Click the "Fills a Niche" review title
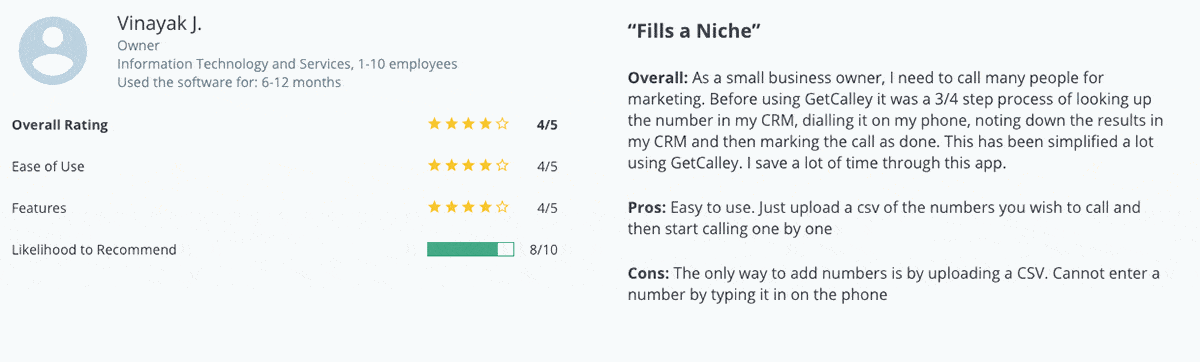 click(x=695, y=32)
